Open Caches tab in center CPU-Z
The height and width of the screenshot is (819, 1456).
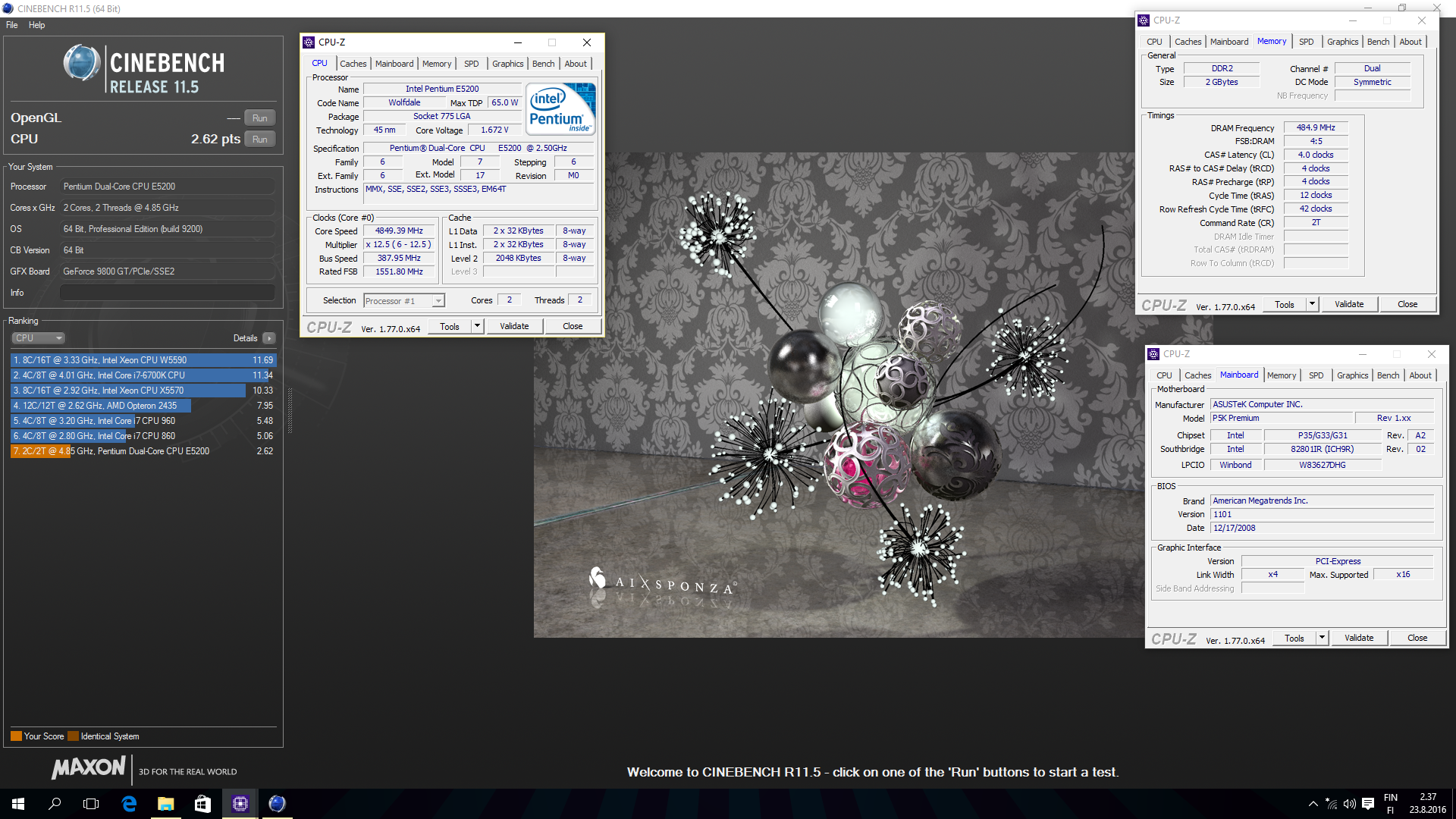coord(353,64)
